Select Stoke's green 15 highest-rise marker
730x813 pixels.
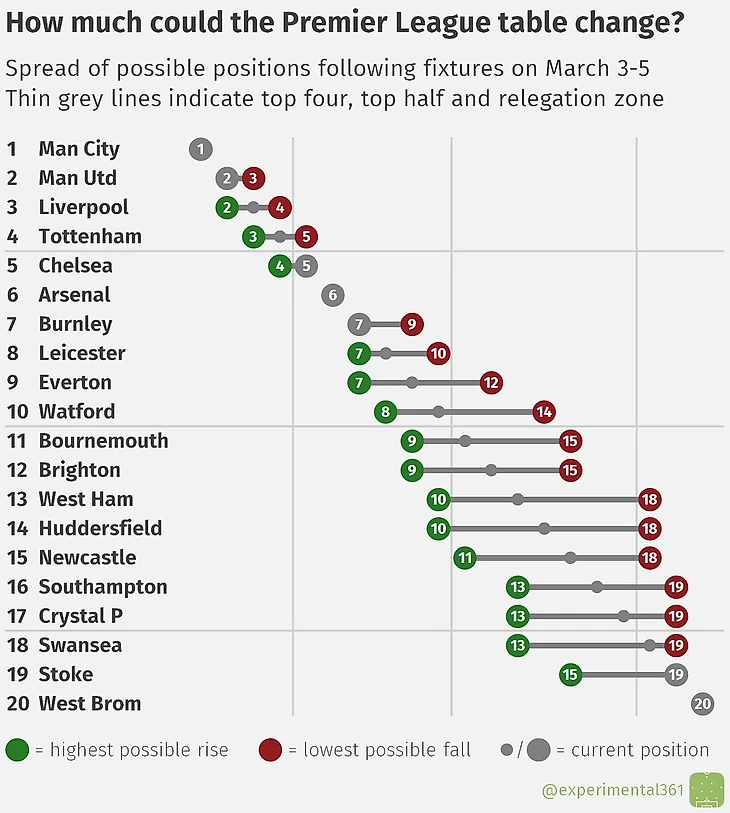[570, 675]
